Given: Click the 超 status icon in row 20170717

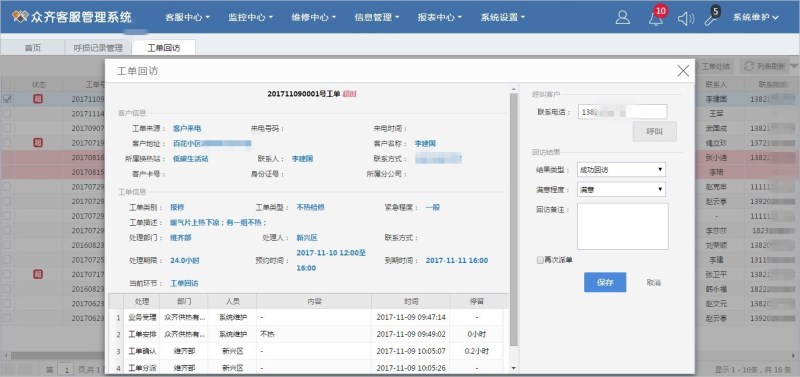Looking at the screenshot, I should pos(38,274).
